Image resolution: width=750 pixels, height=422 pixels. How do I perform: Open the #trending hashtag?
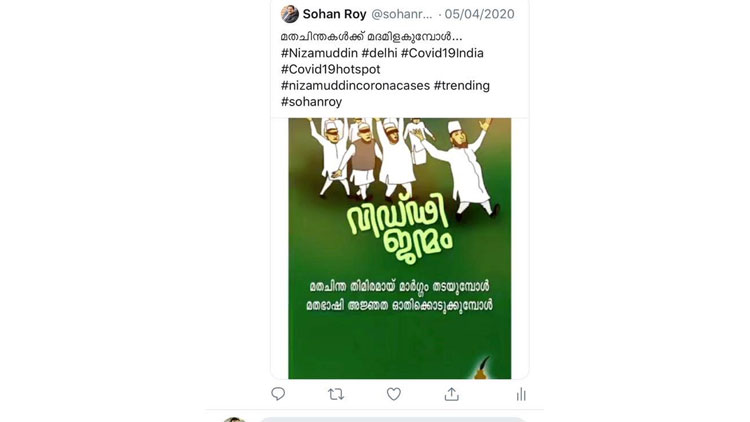[462, 86]
